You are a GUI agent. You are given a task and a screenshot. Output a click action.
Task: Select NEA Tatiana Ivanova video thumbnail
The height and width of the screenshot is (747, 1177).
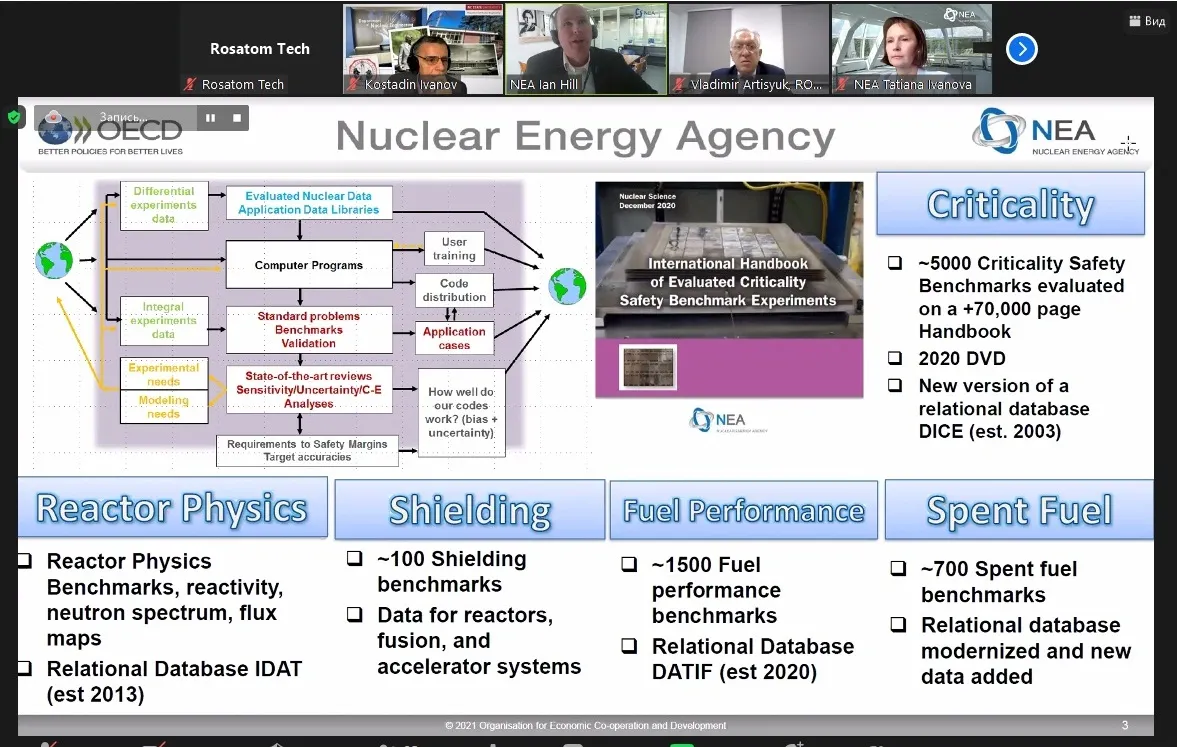point(912,50)
